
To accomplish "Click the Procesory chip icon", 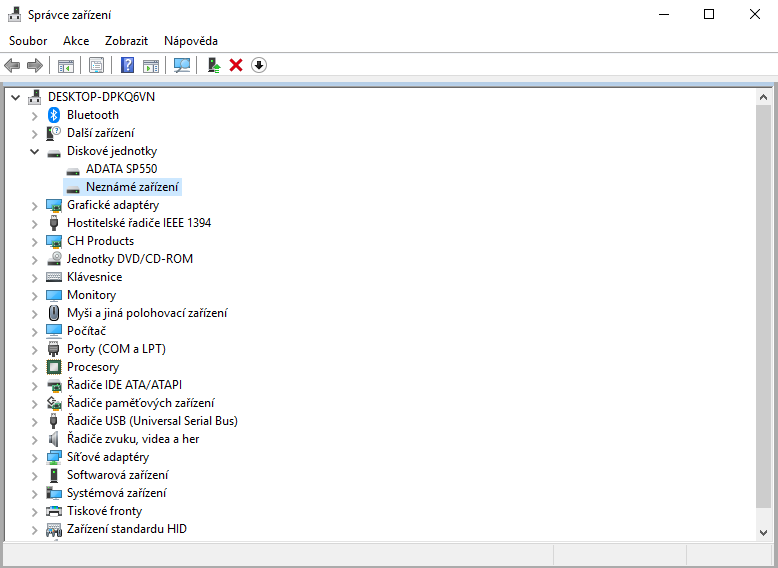I will 54,367.
